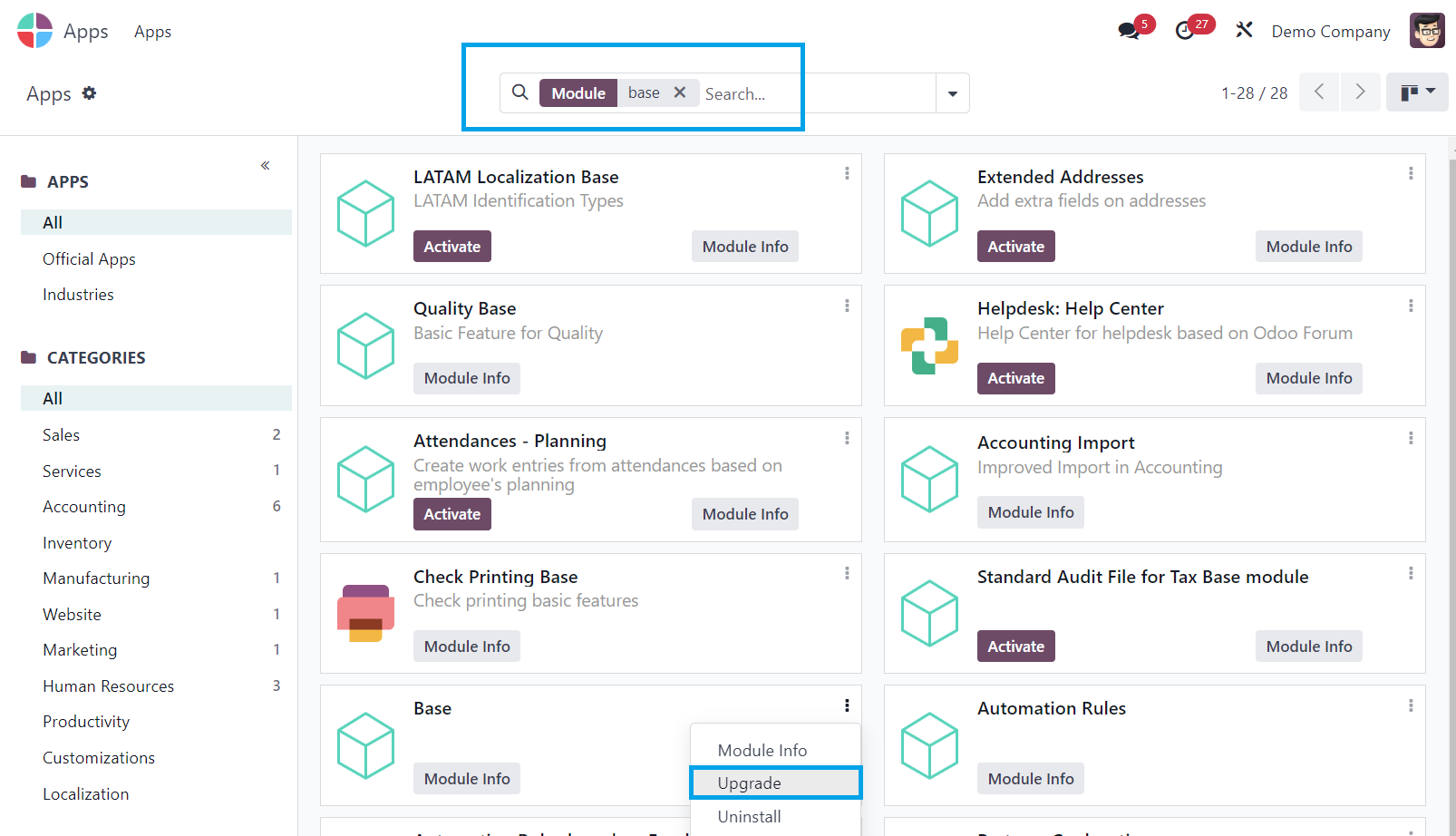Activate Attendances - Planning module
This screenshot has height=836, width=1456.
click(452, 514)
